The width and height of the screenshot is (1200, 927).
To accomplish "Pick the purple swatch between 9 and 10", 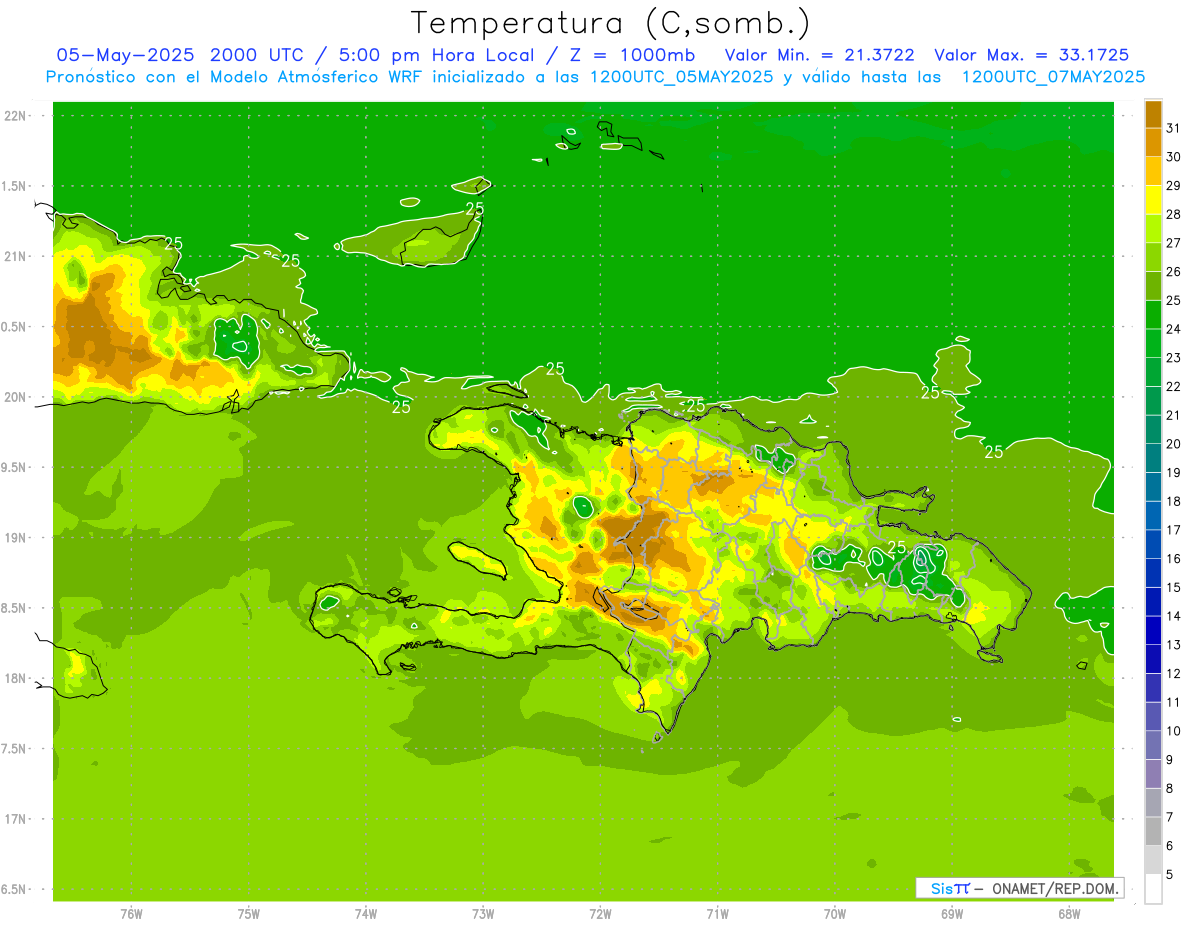I will (x=1153, y=745).
